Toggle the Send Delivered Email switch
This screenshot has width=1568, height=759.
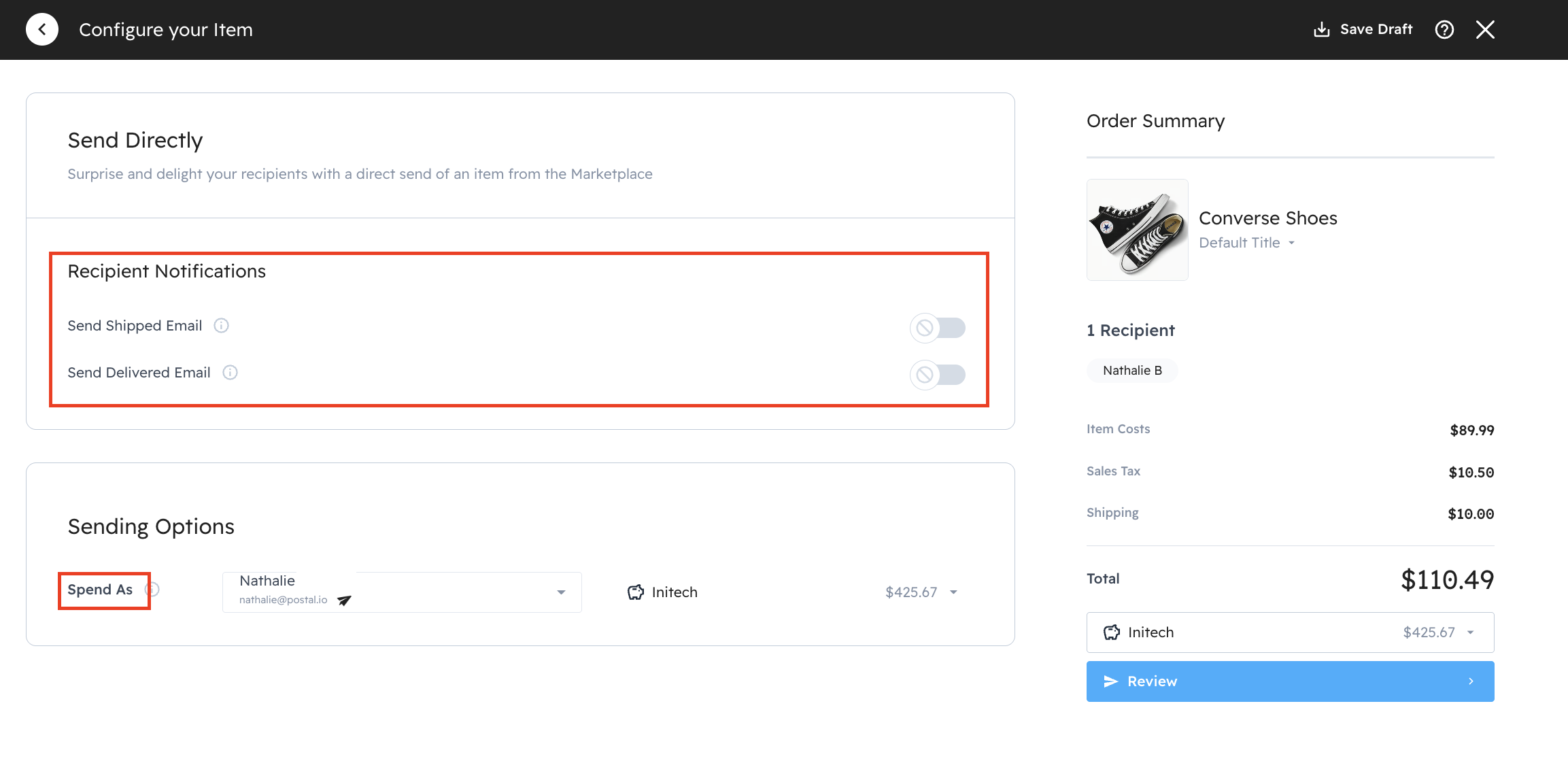tap(938, 375)
